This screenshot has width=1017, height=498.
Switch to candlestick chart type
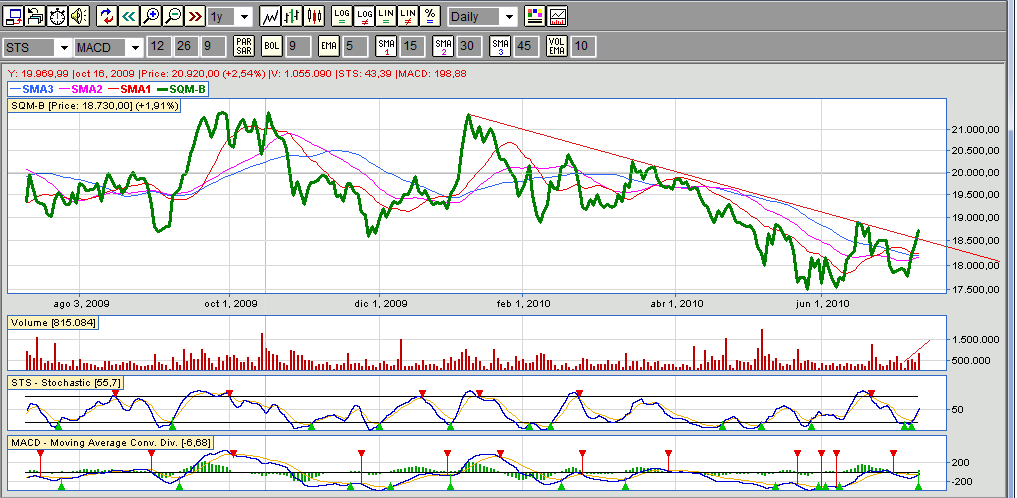click(x=314, y=16)
